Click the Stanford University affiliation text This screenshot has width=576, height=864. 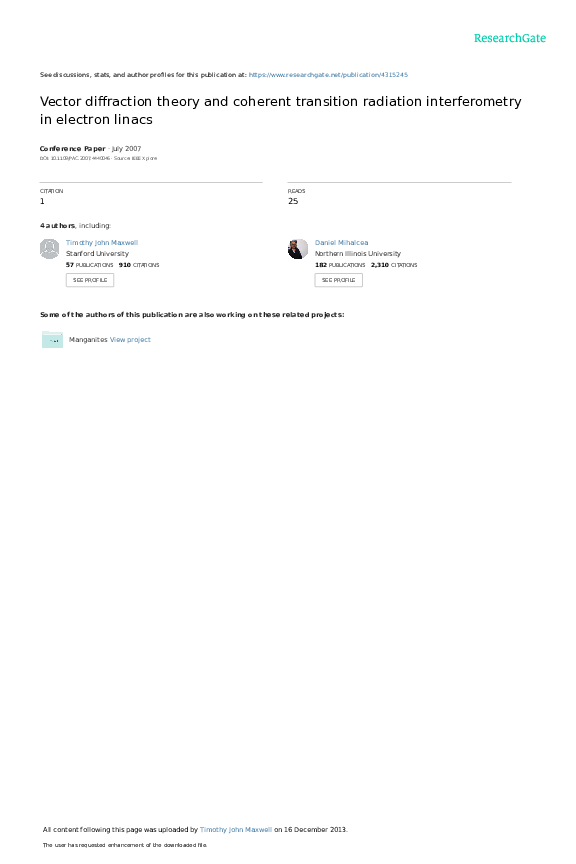click(97, 253)
